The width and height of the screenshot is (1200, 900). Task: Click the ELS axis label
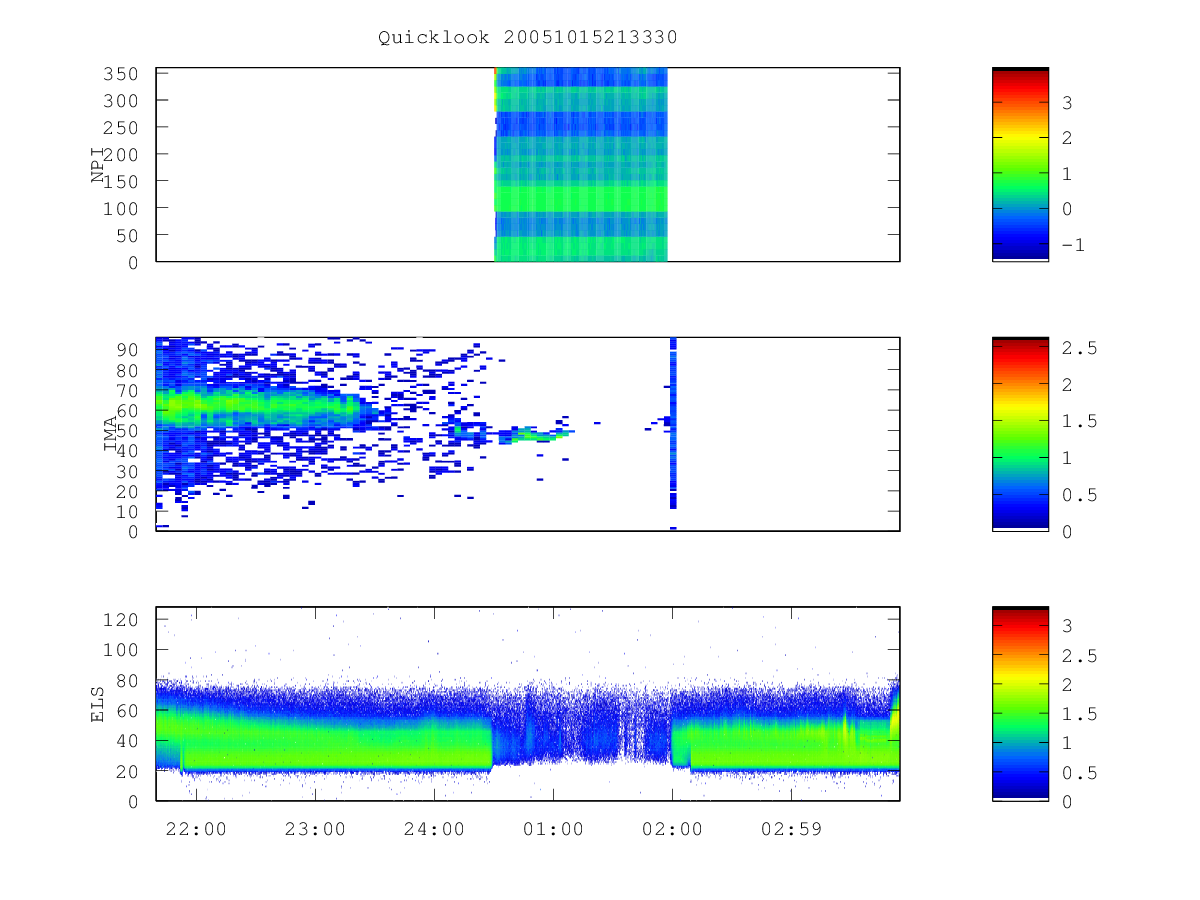[98, 702]
